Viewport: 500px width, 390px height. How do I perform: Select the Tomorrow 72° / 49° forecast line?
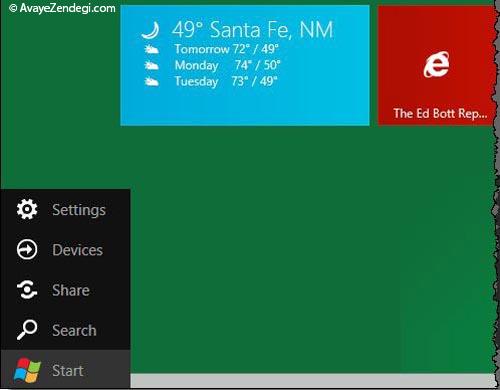click(227, 49)
